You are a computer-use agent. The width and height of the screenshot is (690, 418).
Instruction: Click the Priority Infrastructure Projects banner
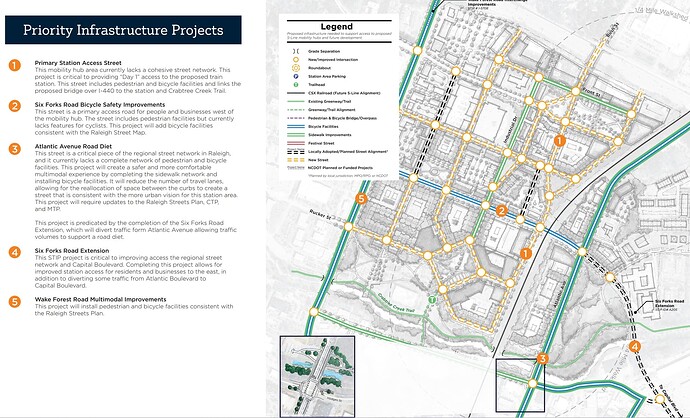tap(123, 30)
